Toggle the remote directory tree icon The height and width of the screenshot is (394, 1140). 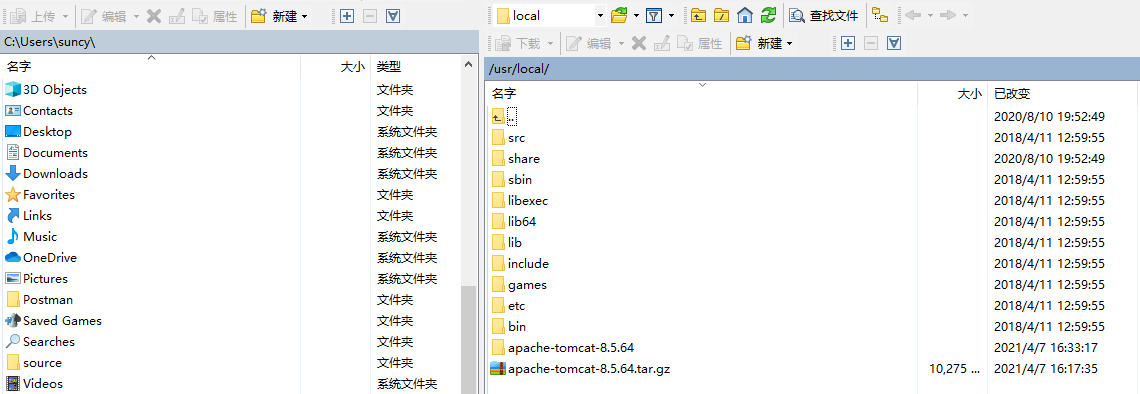880,15
